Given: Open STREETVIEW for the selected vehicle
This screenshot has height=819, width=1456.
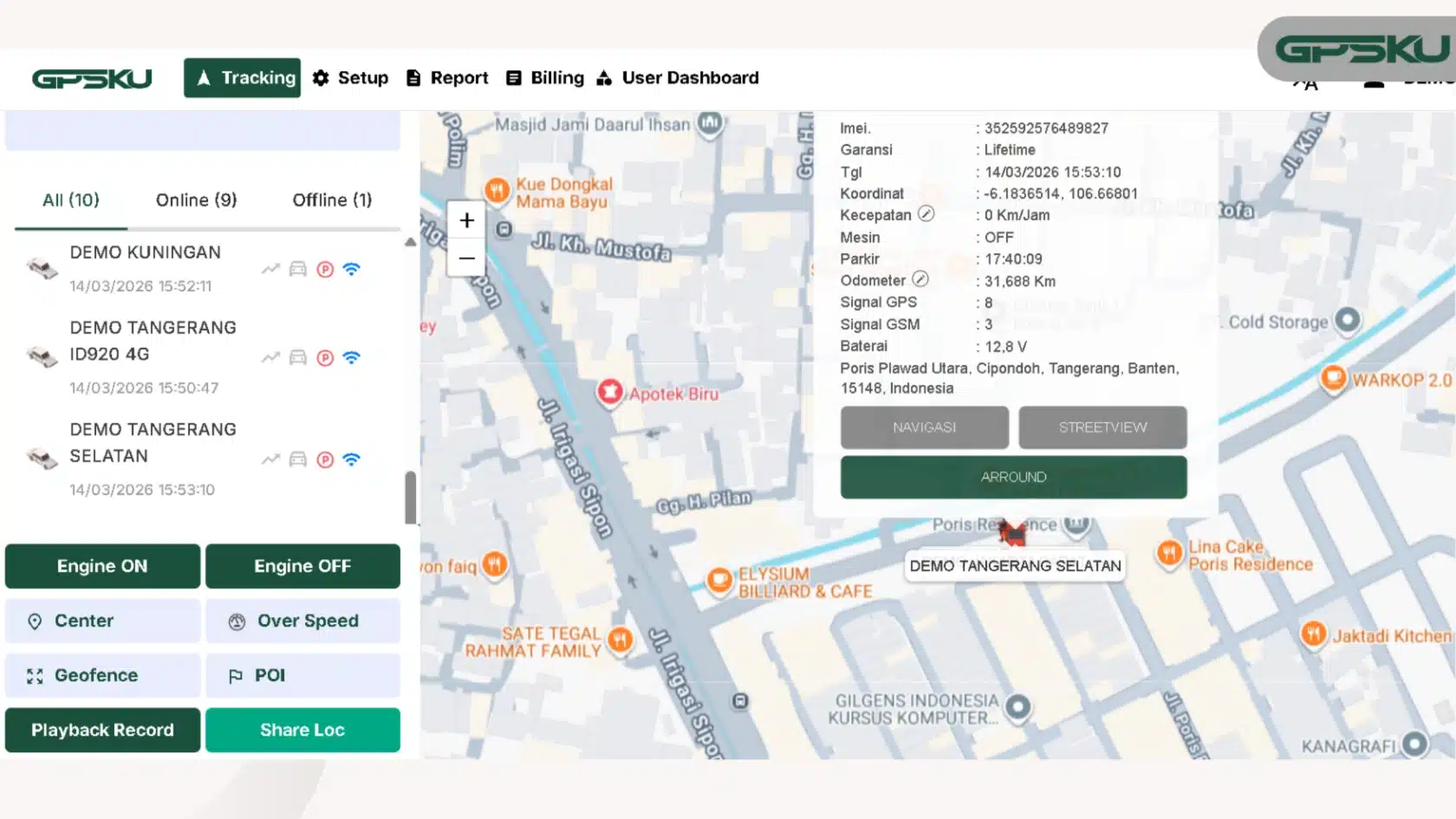Looking at the screenshot, I should [1102, 426].
